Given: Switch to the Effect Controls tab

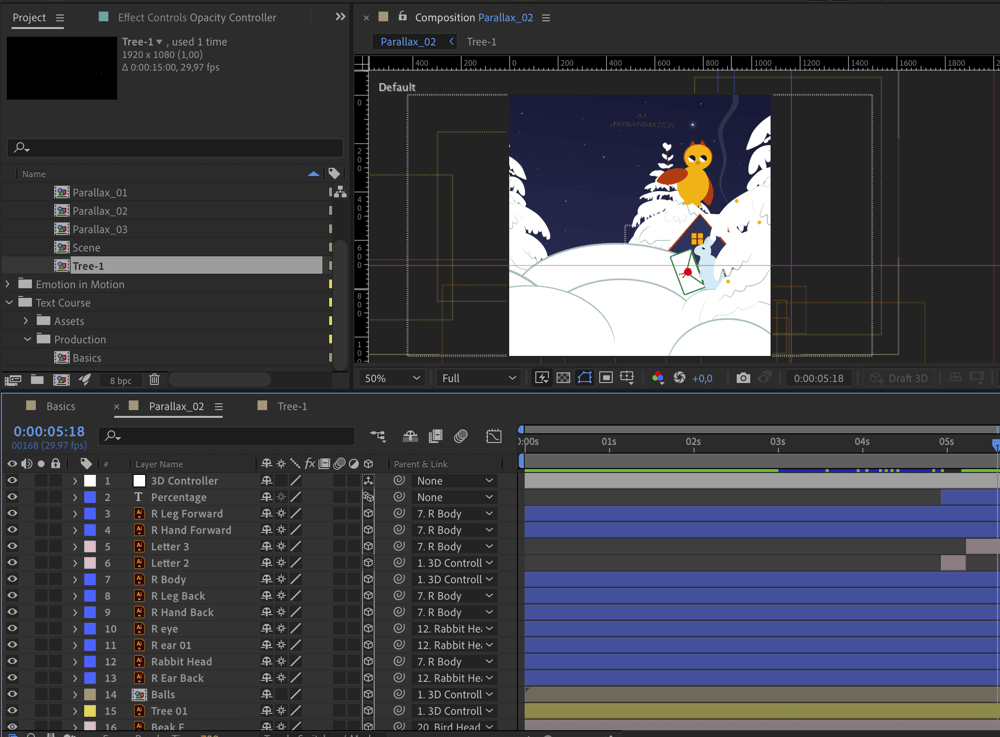Looking at the screenshot, I should pos(196,18).
